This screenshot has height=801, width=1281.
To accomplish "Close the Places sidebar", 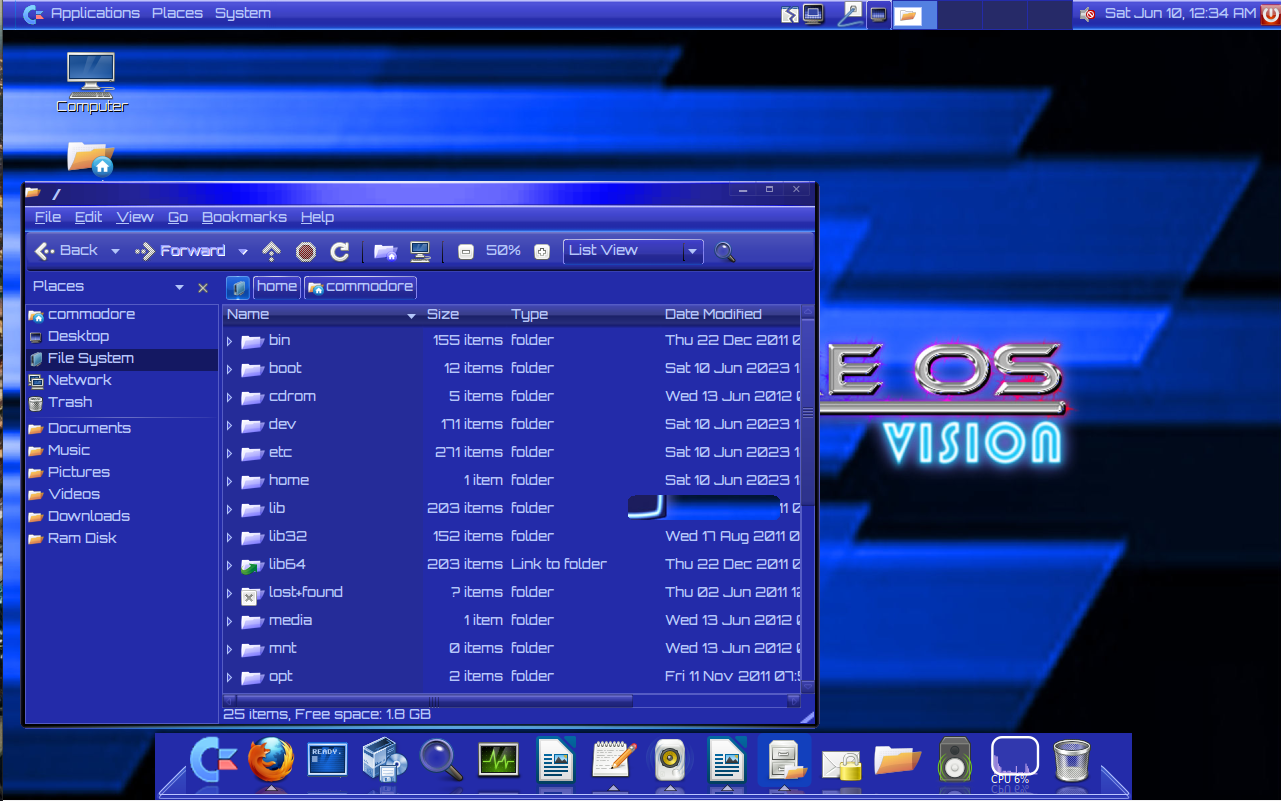I will 203,288.
